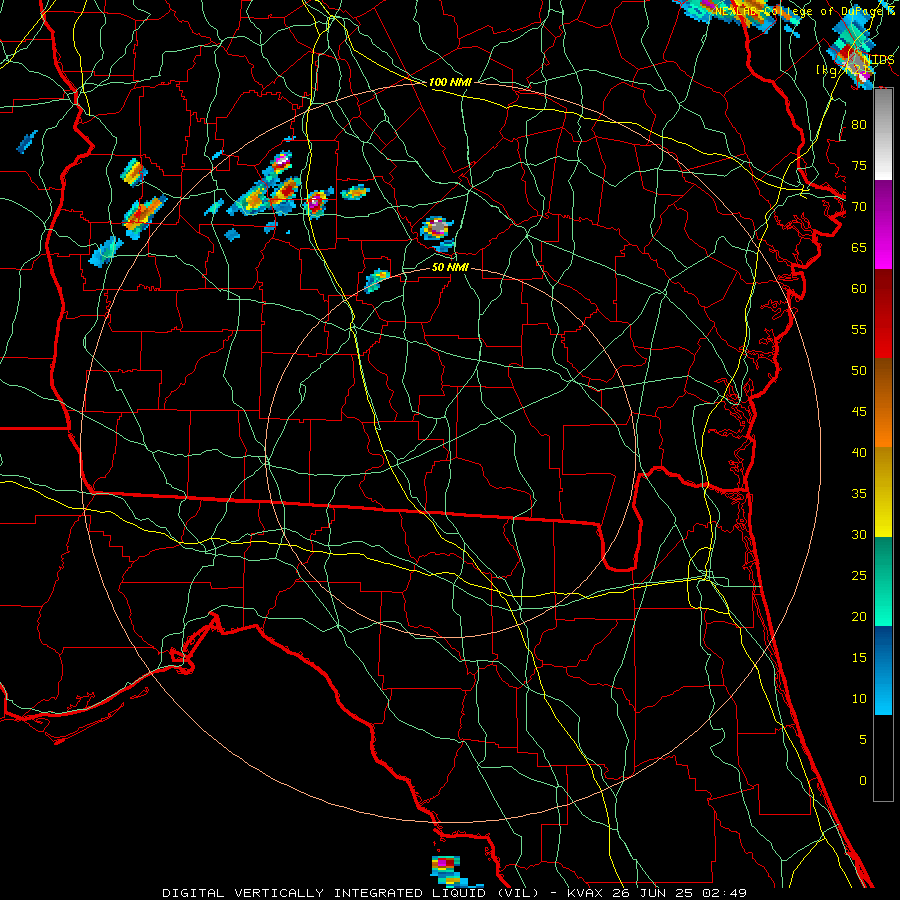The width and height of the screenshot is (900, 900).
Task: Click the 30 value on the legend
Action: 859,534
